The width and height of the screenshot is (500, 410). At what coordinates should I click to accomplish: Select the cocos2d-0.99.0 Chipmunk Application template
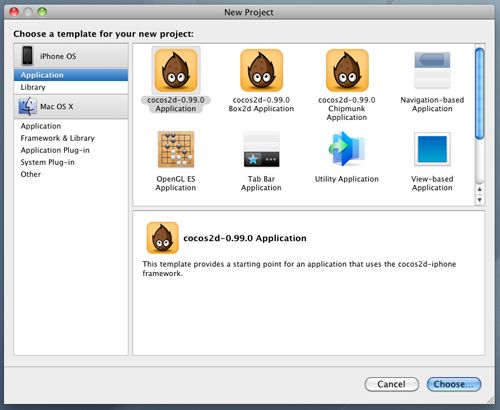point(347,70)
